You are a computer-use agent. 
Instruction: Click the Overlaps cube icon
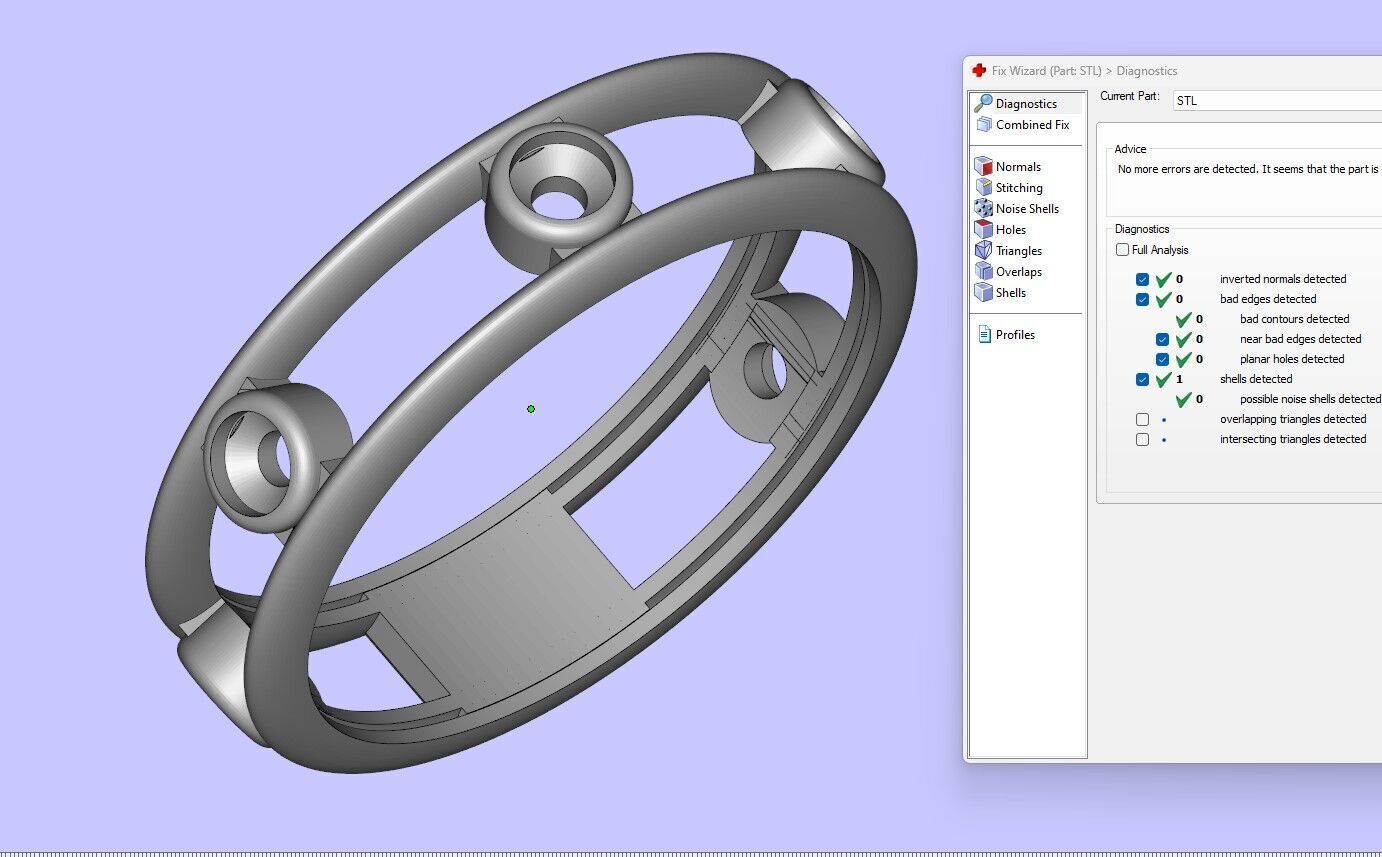[984, 272]
